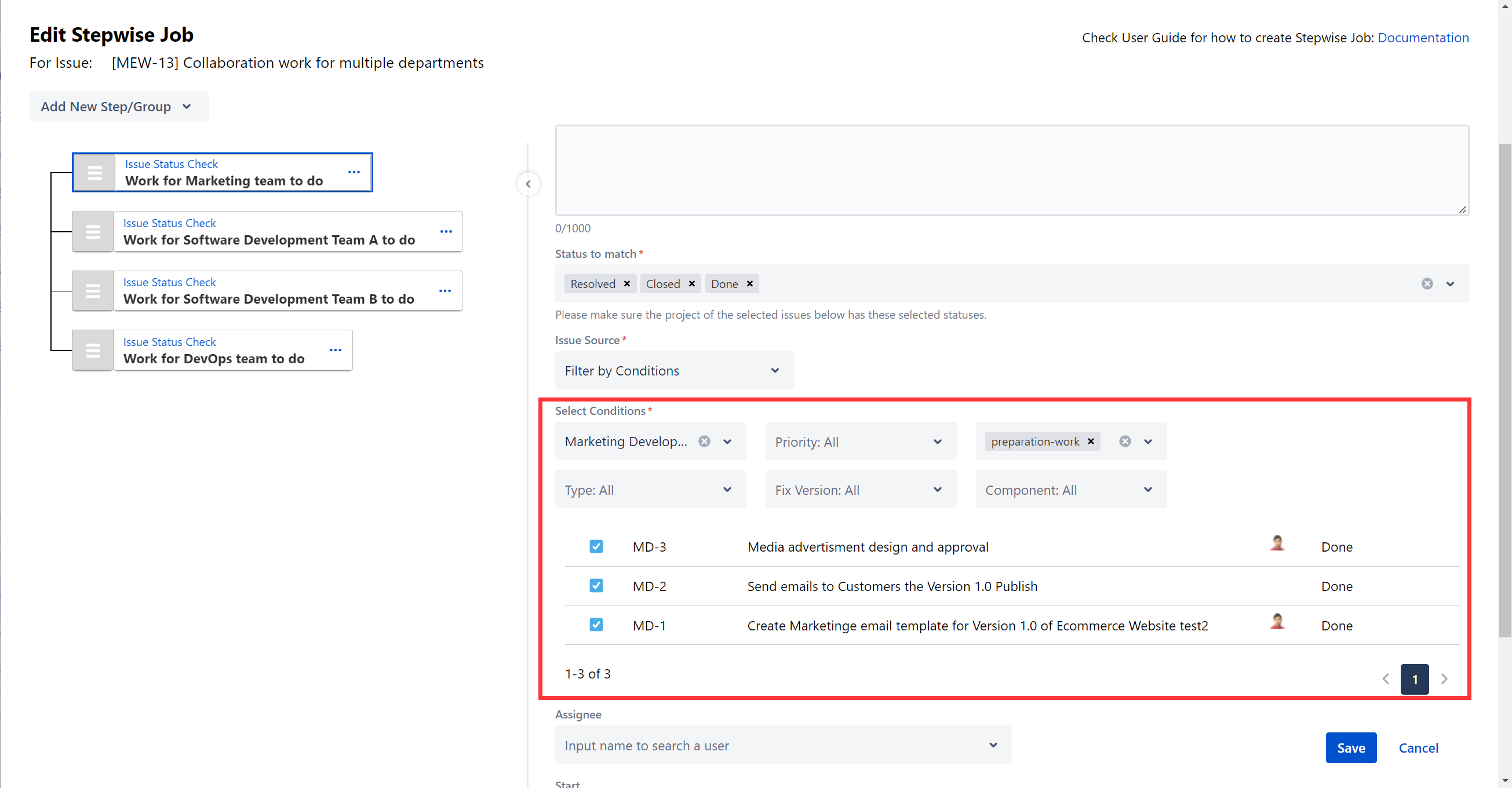The height and width of the screenshot is (788, 1512).
Task: Uncheck issue MD-2 checkbox
Action: (596, 586)
